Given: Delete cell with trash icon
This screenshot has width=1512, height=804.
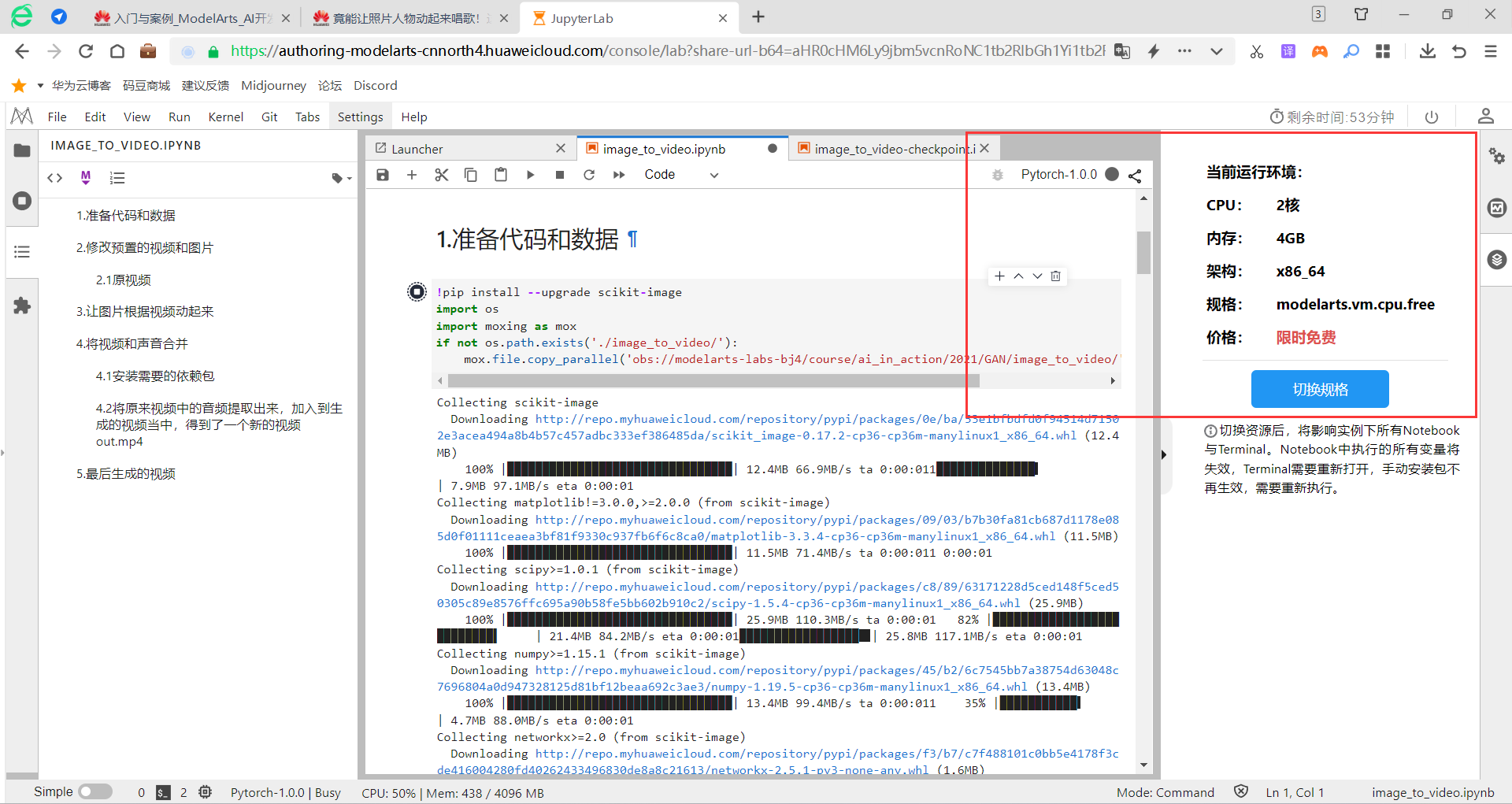Looking at the screenshot, I should pos(1056,276).
